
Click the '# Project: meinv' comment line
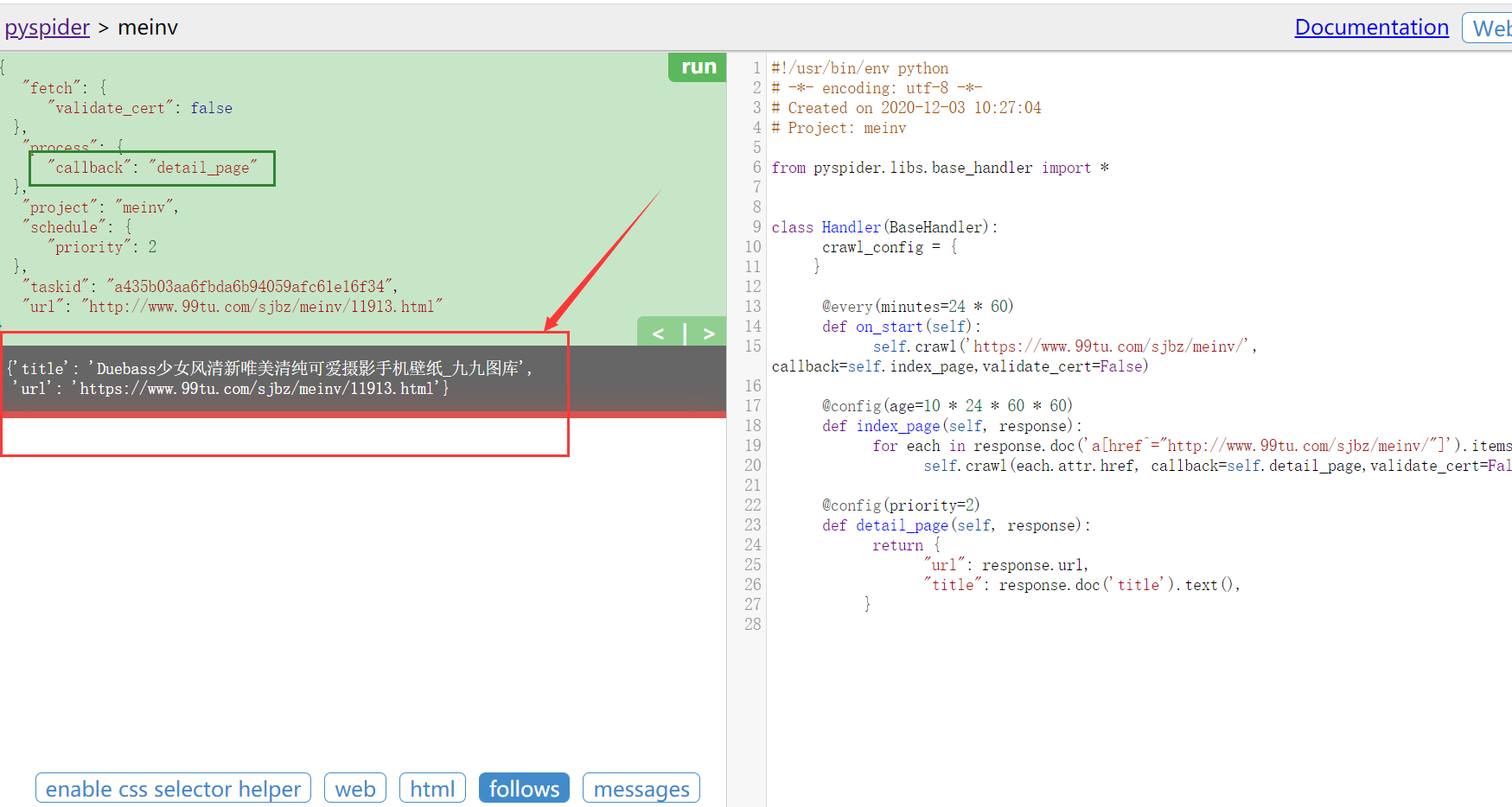pyautogui.click(x=839, y=128)
